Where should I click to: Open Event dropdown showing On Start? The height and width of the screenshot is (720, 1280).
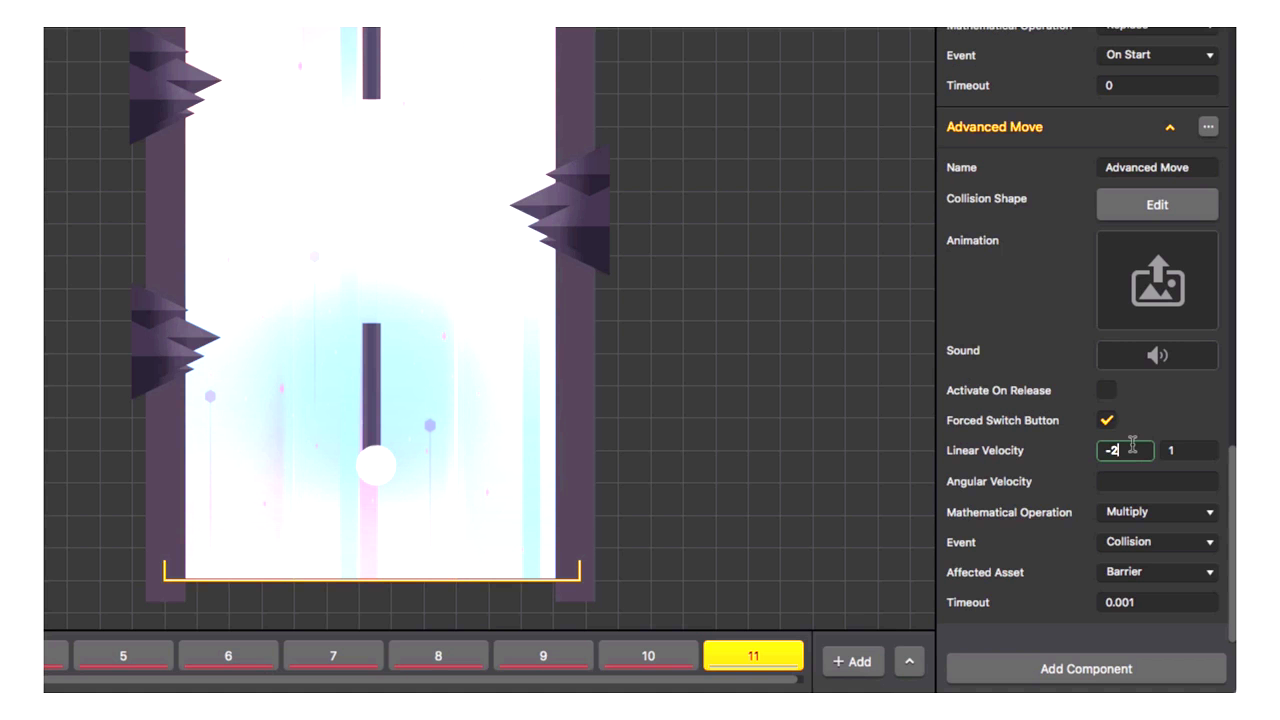coord(1157,55)
